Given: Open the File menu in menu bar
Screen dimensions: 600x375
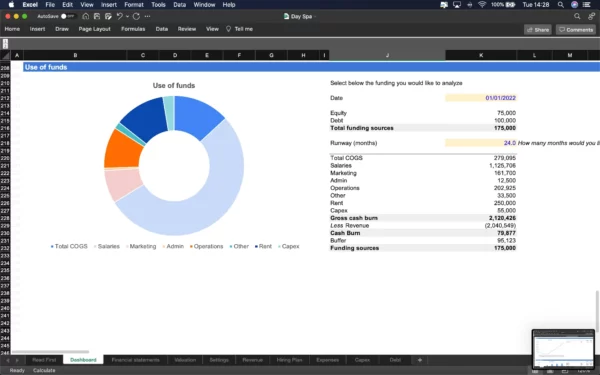Looking at the screenshot, I should pyautogui.click(x=50, y=5).
